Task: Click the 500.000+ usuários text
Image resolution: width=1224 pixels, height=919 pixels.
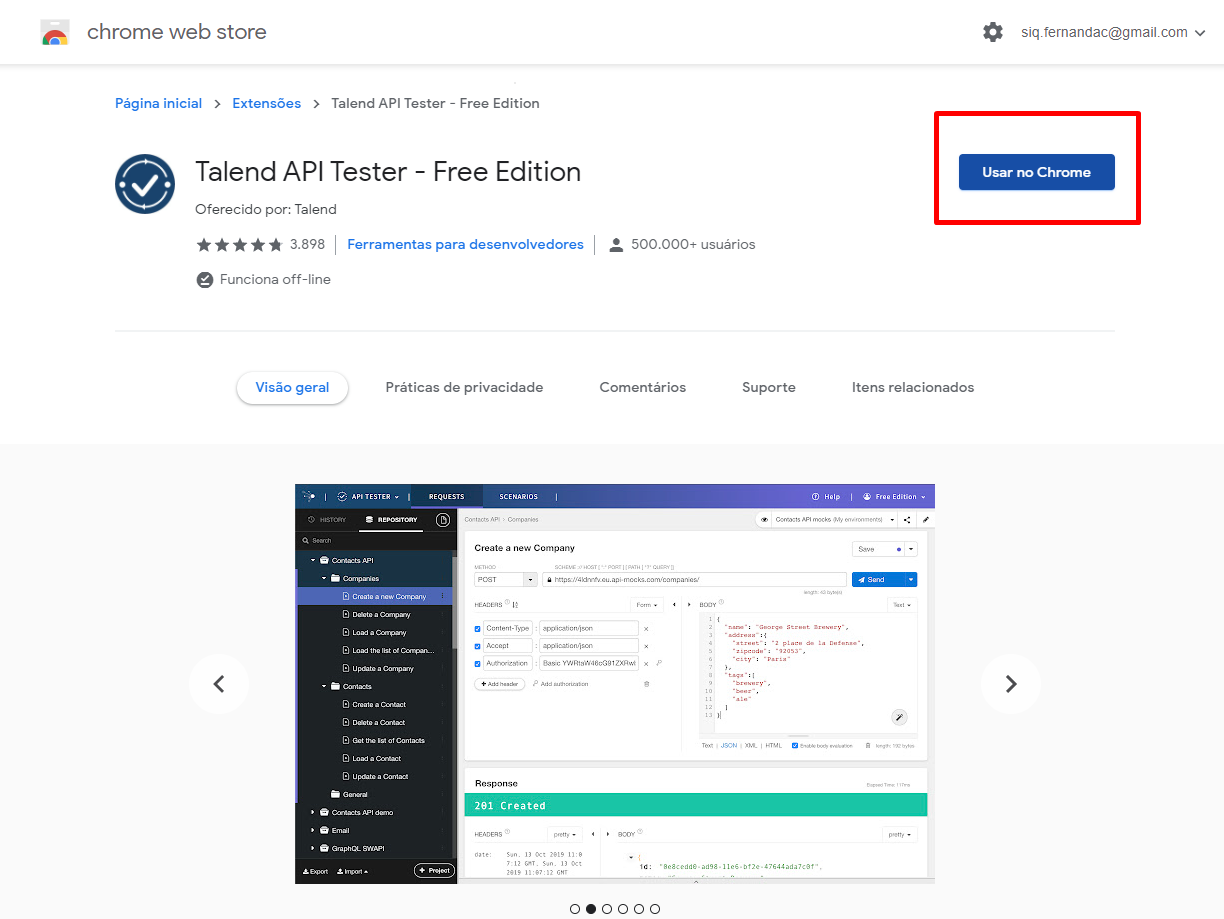Action: (x=693, y=244)
